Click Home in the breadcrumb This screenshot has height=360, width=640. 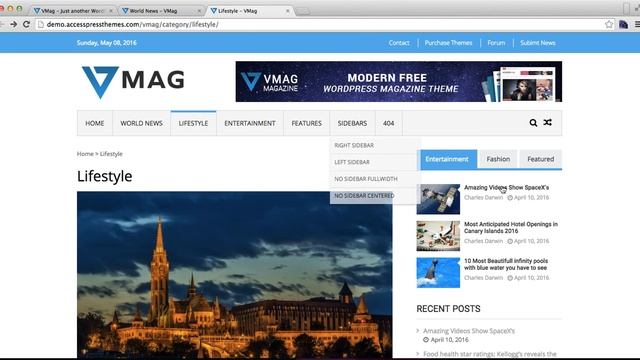(x=85, y=154)
